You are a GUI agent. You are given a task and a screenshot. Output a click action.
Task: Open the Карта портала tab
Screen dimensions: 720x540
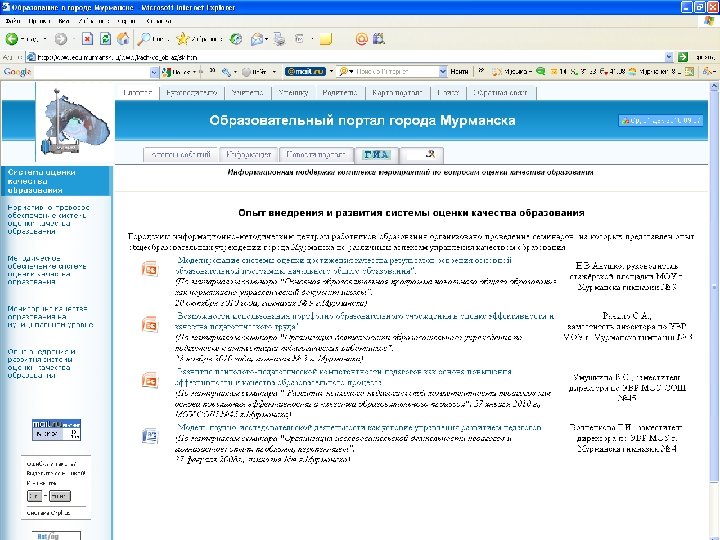tap(397, 93)
